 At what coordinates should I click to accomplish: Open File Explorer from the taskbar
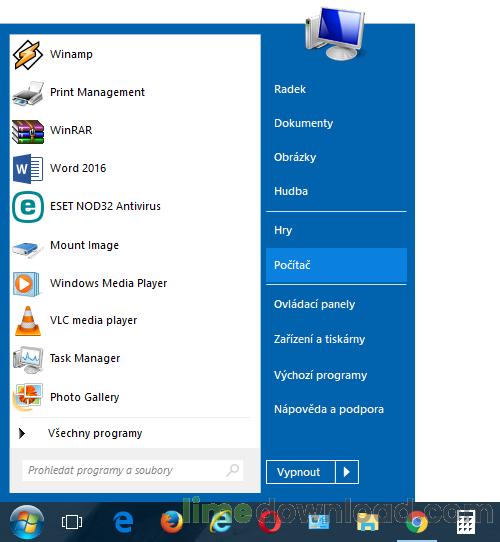coord(368,522)
